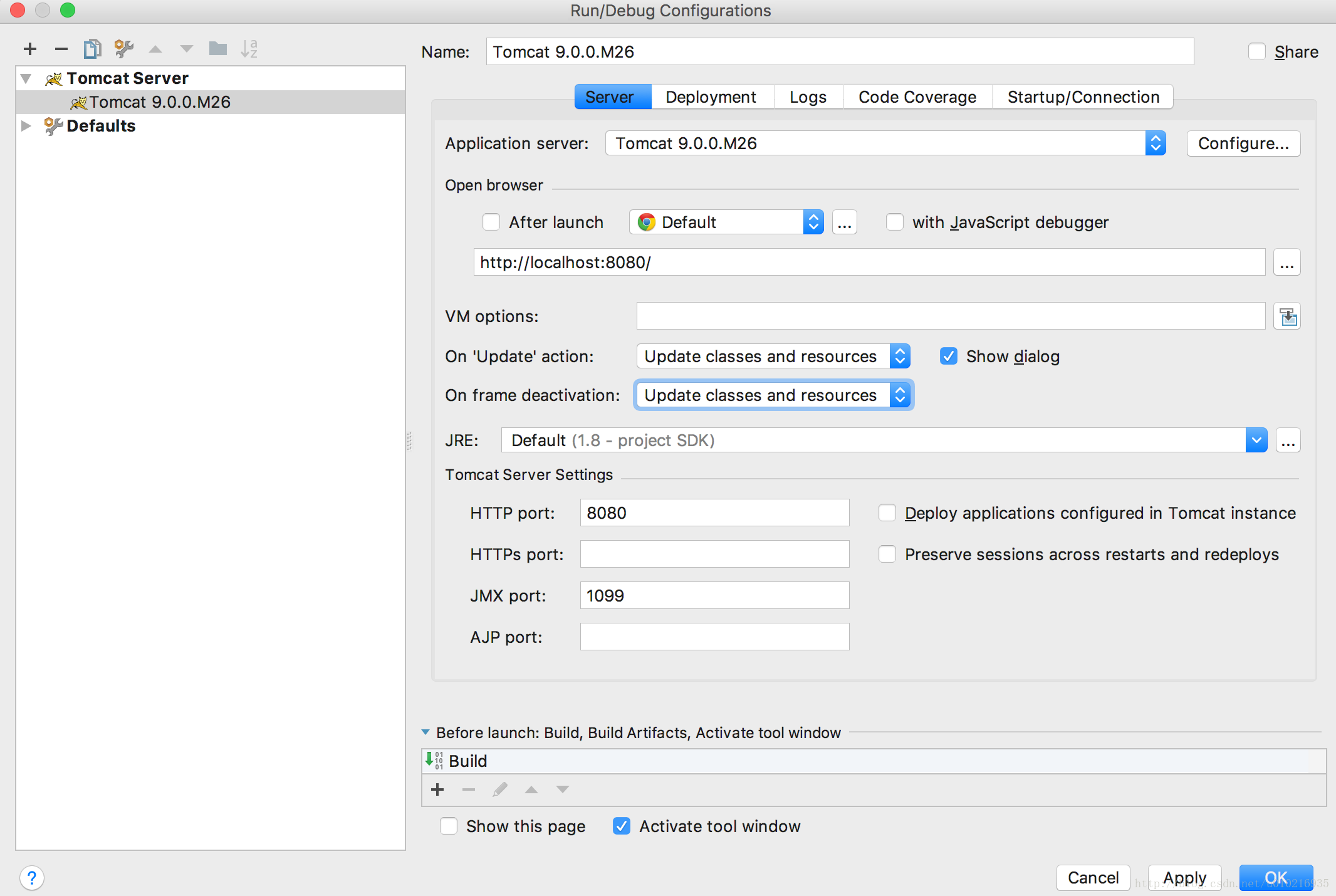
Task: Click the Cancel button
Action: point(1093,878)
